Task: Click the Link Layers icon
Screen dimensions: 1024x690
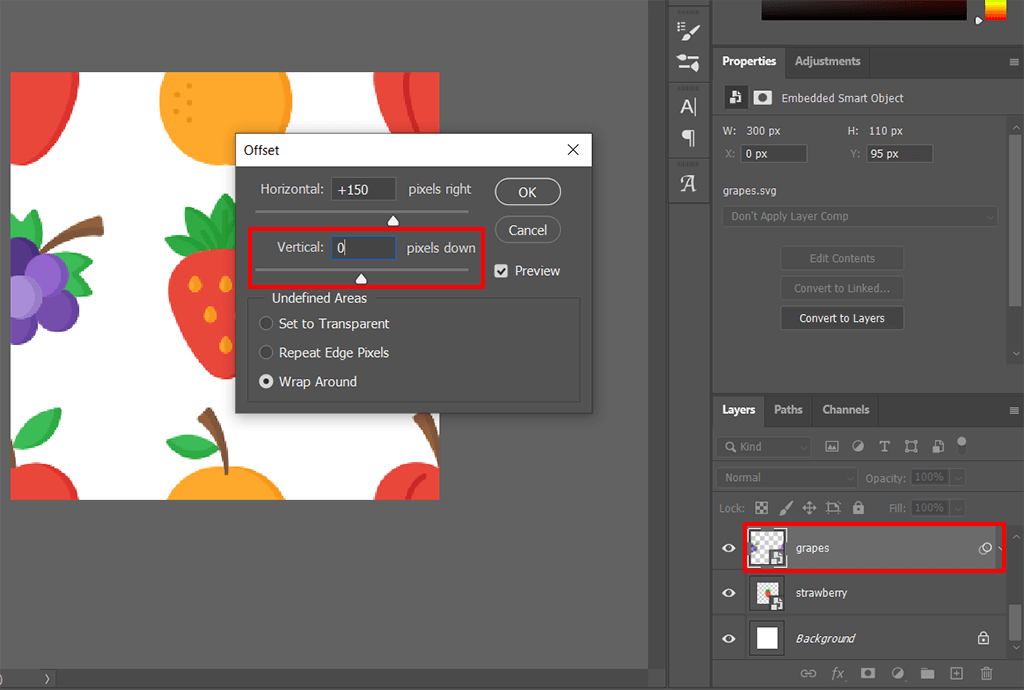Action: (x=808, y=673)
